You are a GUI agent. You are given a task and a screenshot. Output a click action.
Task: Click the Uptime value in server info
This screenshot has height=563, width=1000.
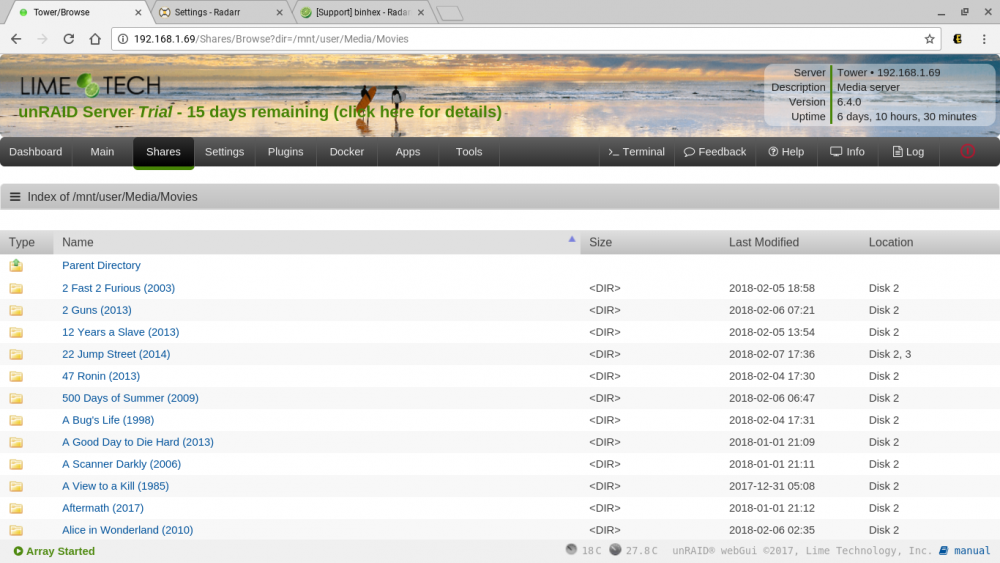click(x=906, y=117)
